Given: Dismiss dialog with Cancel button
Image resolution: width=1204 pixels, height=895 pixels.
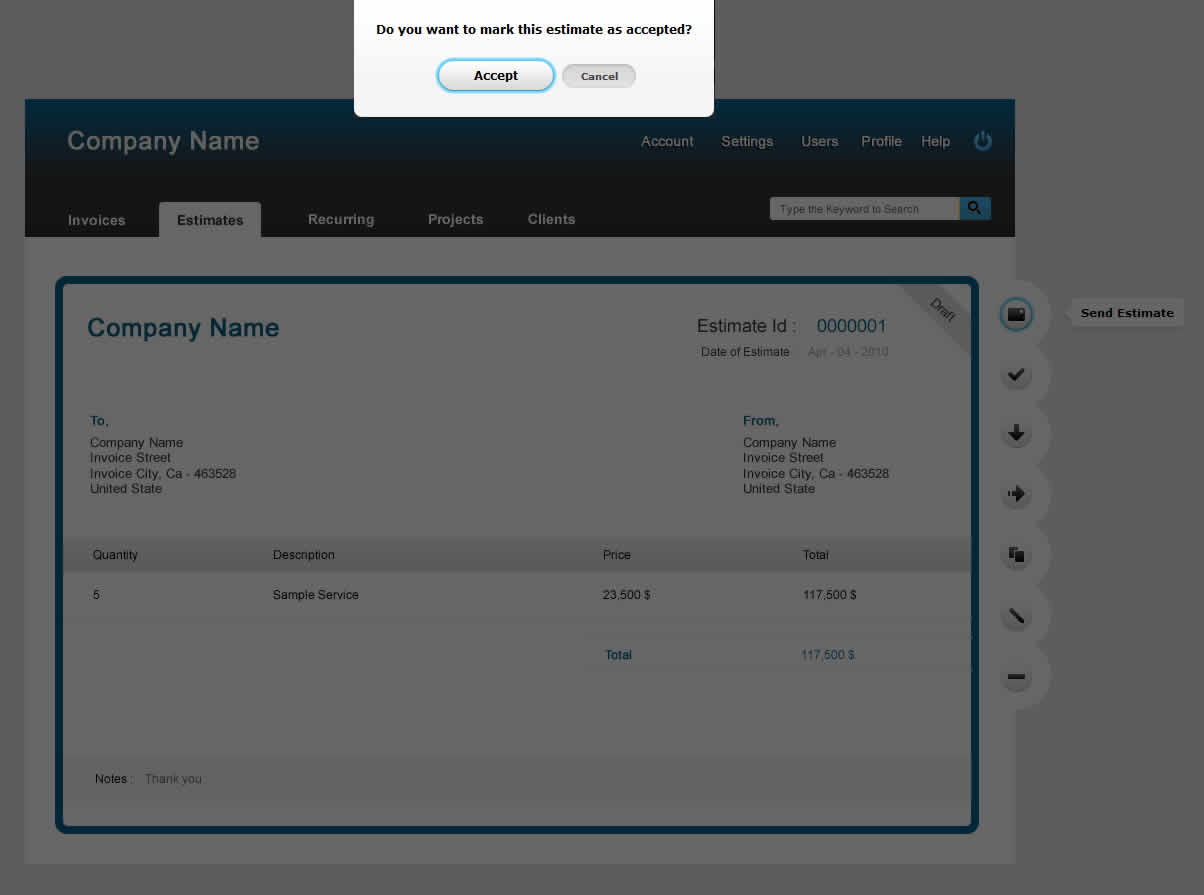Looking at the screenshot, I should (599, 76).
